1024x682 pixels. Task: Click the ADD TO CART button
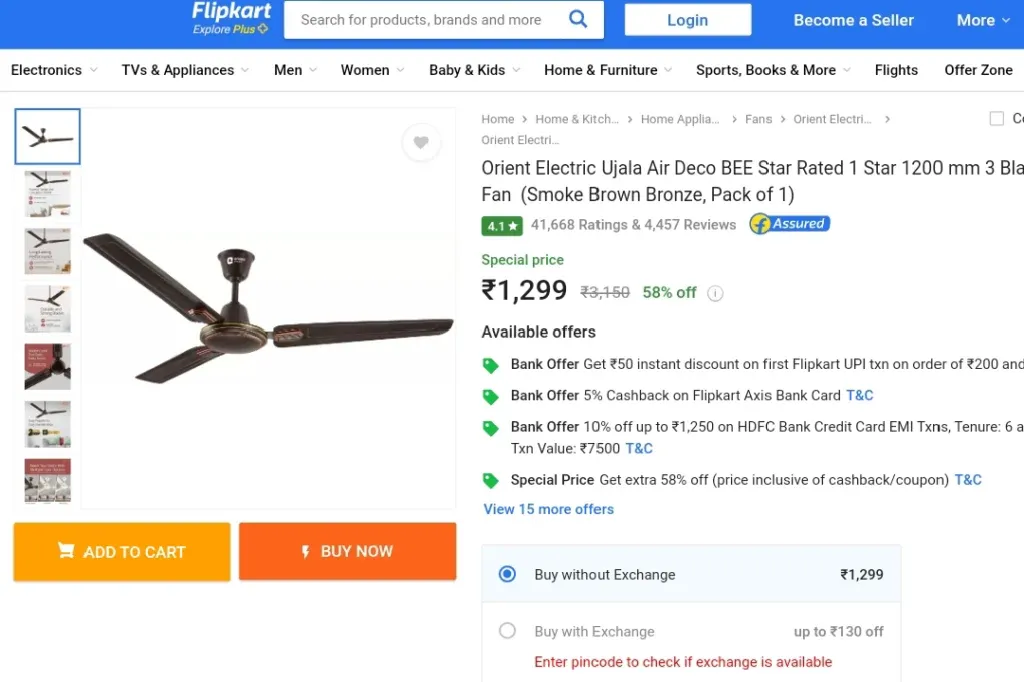pyautogui.click(x=122, y=552)
